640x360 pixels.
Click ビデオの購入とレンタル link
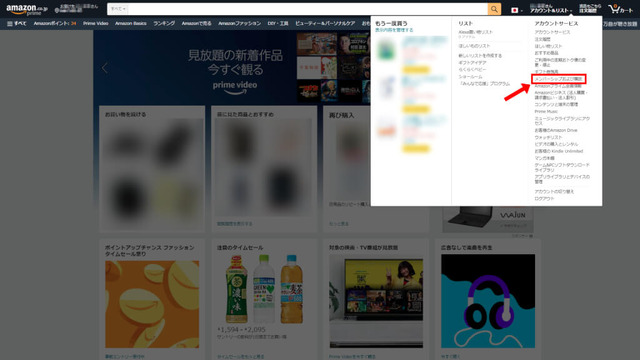click(x=556, y=144)
